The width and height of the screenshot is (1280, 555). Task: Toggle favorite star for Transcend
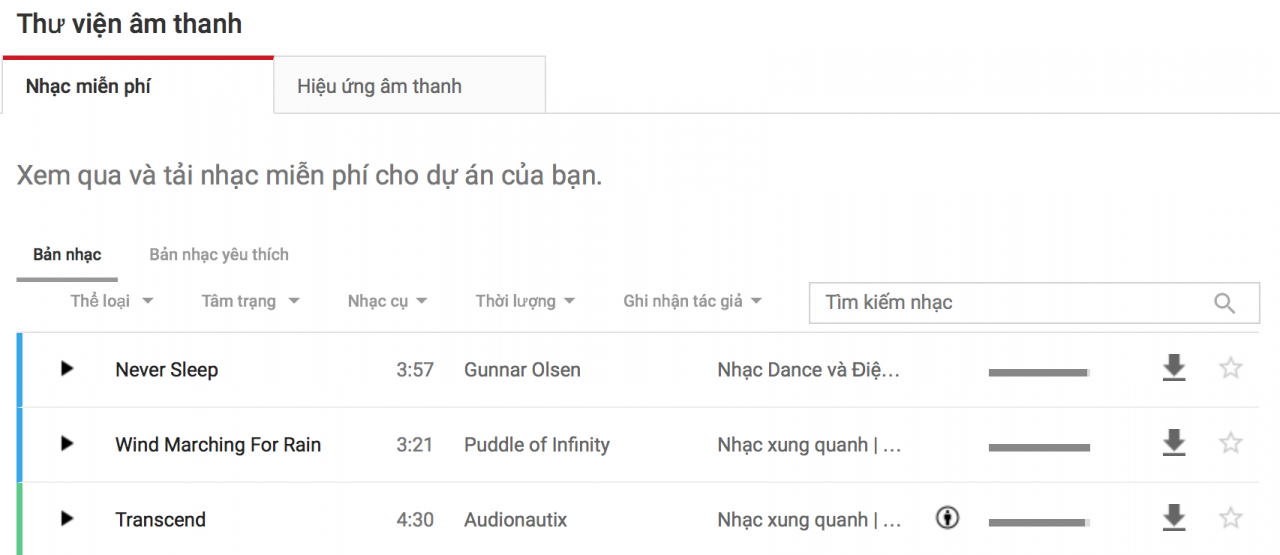[x=1230, y=518]
